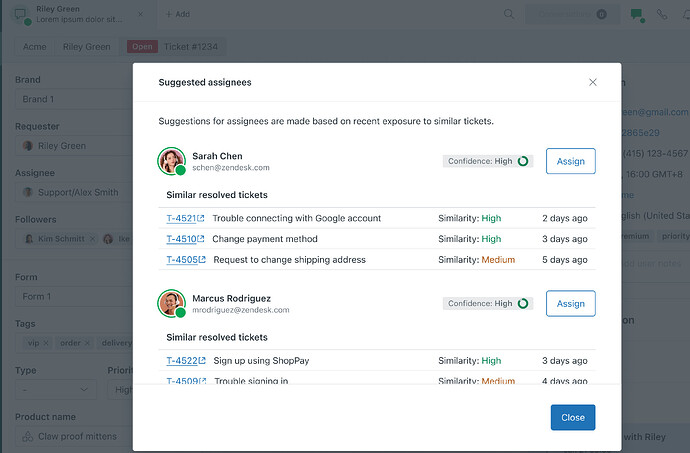Click Marcus Rodriguez's confidence ring icon
The image size is (690, 453).
point(523,303)
